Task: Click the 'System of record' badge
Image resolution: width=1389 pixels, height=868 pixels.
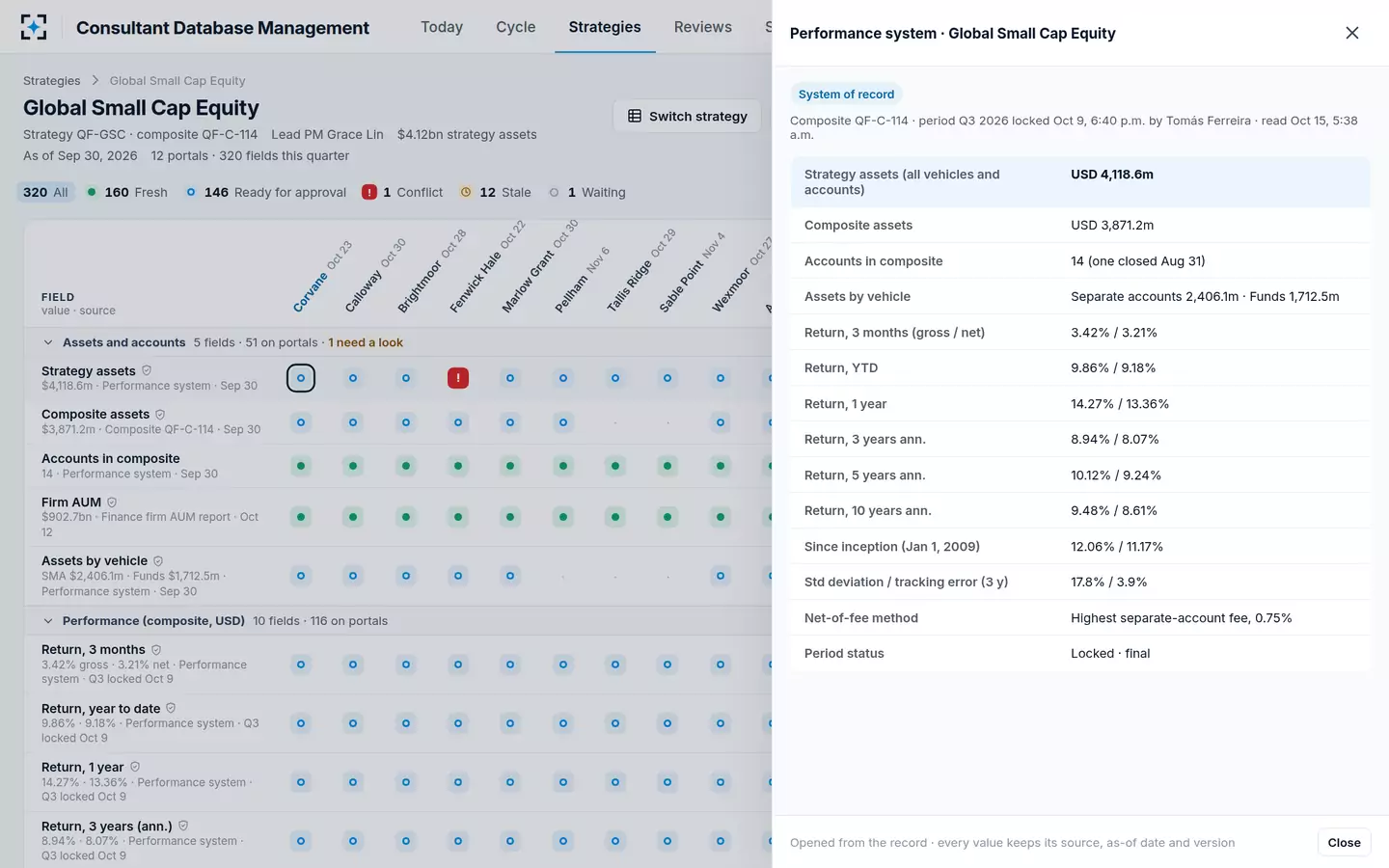Action: (846, 95)
